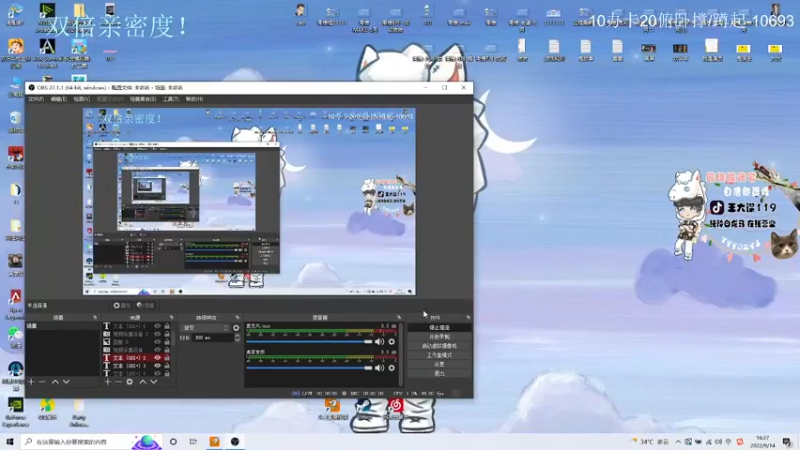Image resolution: width=800 pixels, height=450 pixels.
Task: Click the Windows taskbar search box
Action: (x=92, y=441)
